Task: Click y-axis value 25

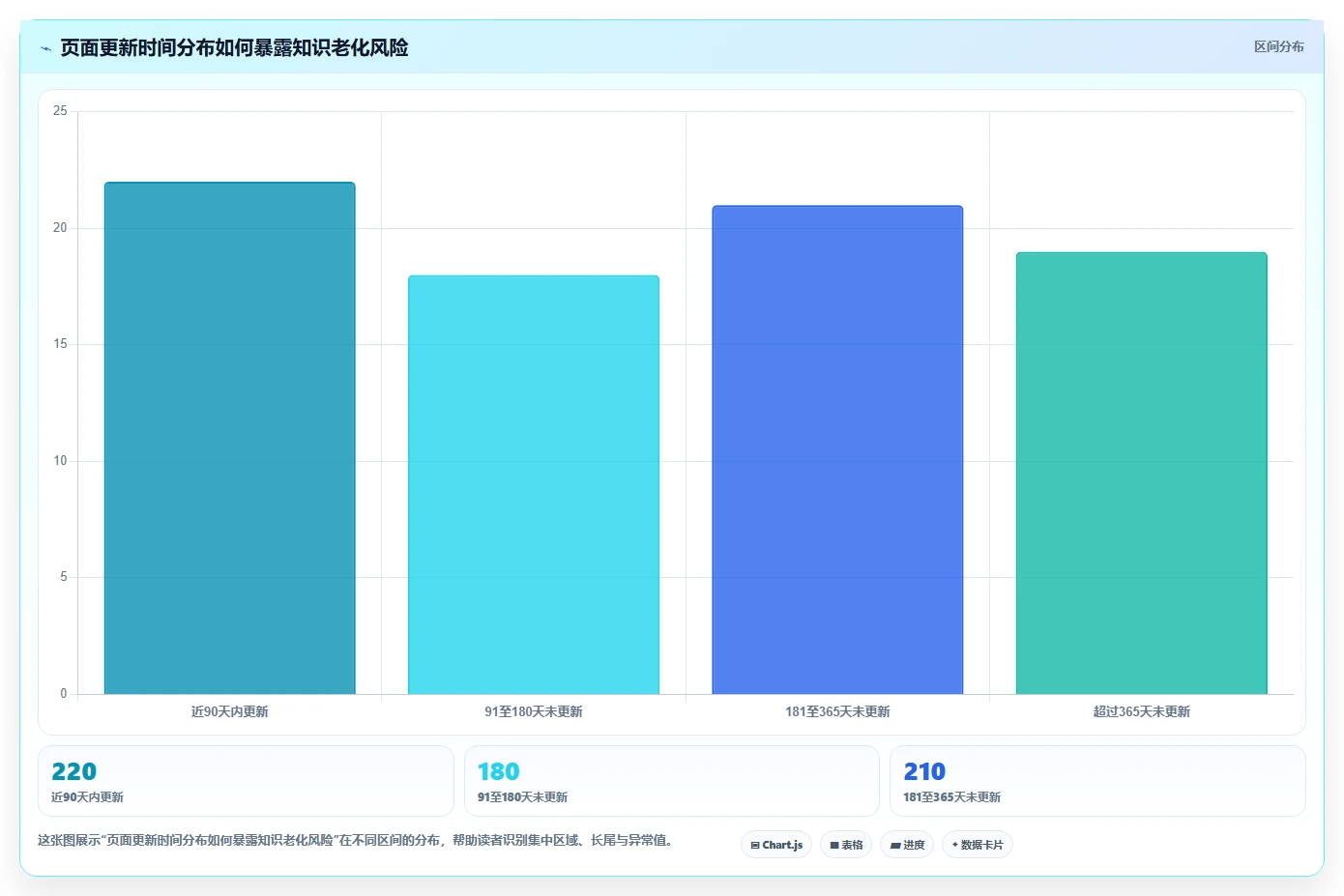Action: point(60,111)
